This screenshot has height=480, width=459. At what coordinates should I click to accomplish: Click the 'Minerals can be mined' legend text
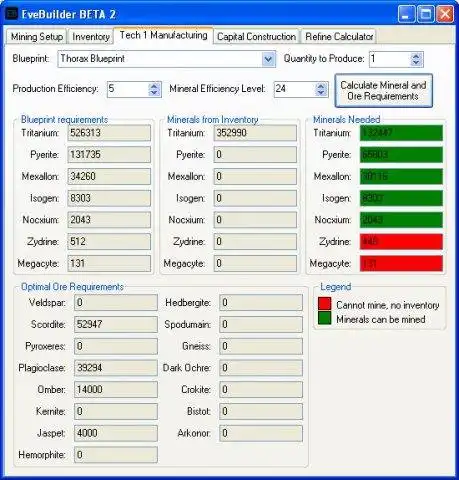point(381,319)
